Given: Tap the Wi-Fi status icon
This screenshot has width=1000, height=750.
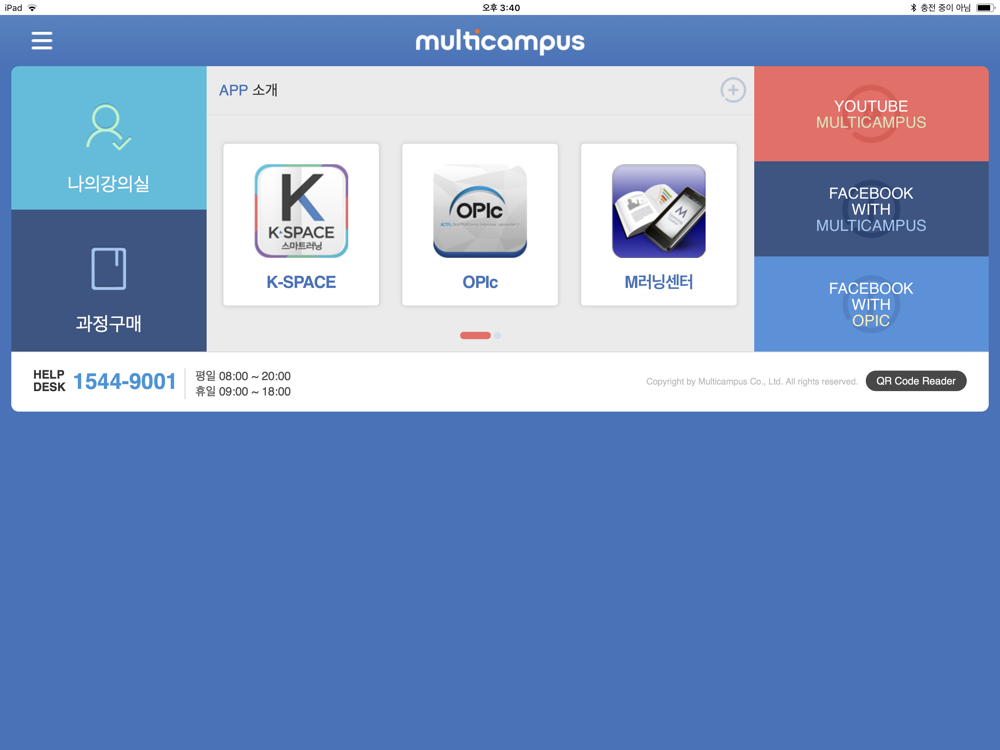Looking at the screenshot, I should coord(32,8).
